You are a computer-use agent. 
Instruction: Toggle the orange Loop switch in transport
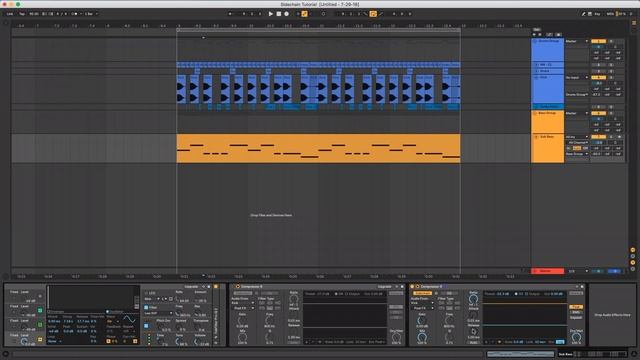click(x=373, y=14)
